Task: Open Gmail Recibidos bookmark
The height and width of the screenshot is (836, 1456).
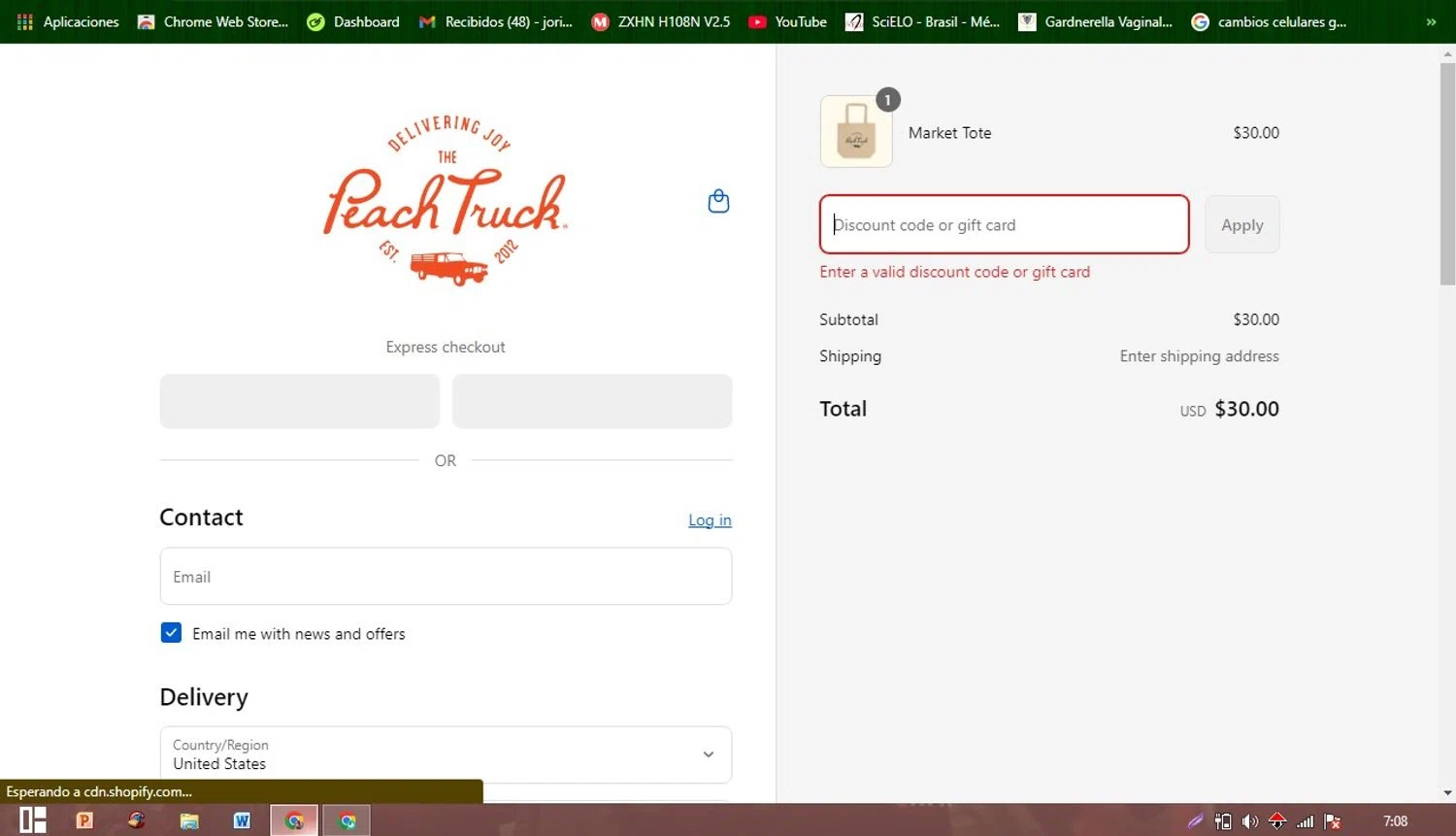Action: tap(495, 21)
